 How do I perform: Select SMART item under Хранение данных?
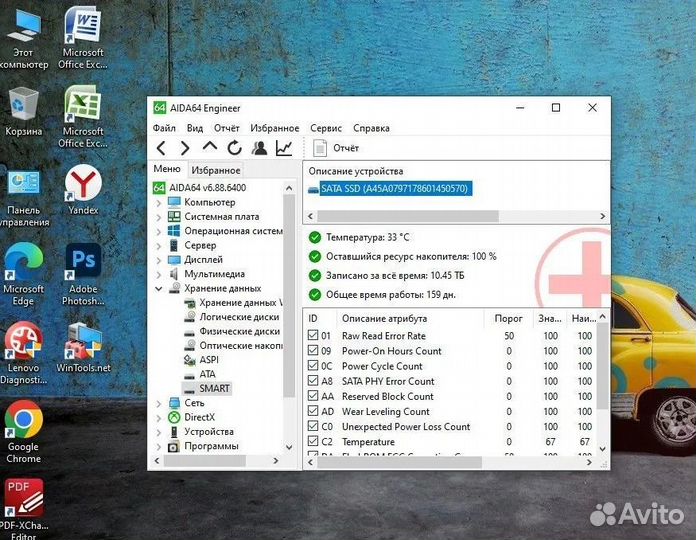[214, 388]
